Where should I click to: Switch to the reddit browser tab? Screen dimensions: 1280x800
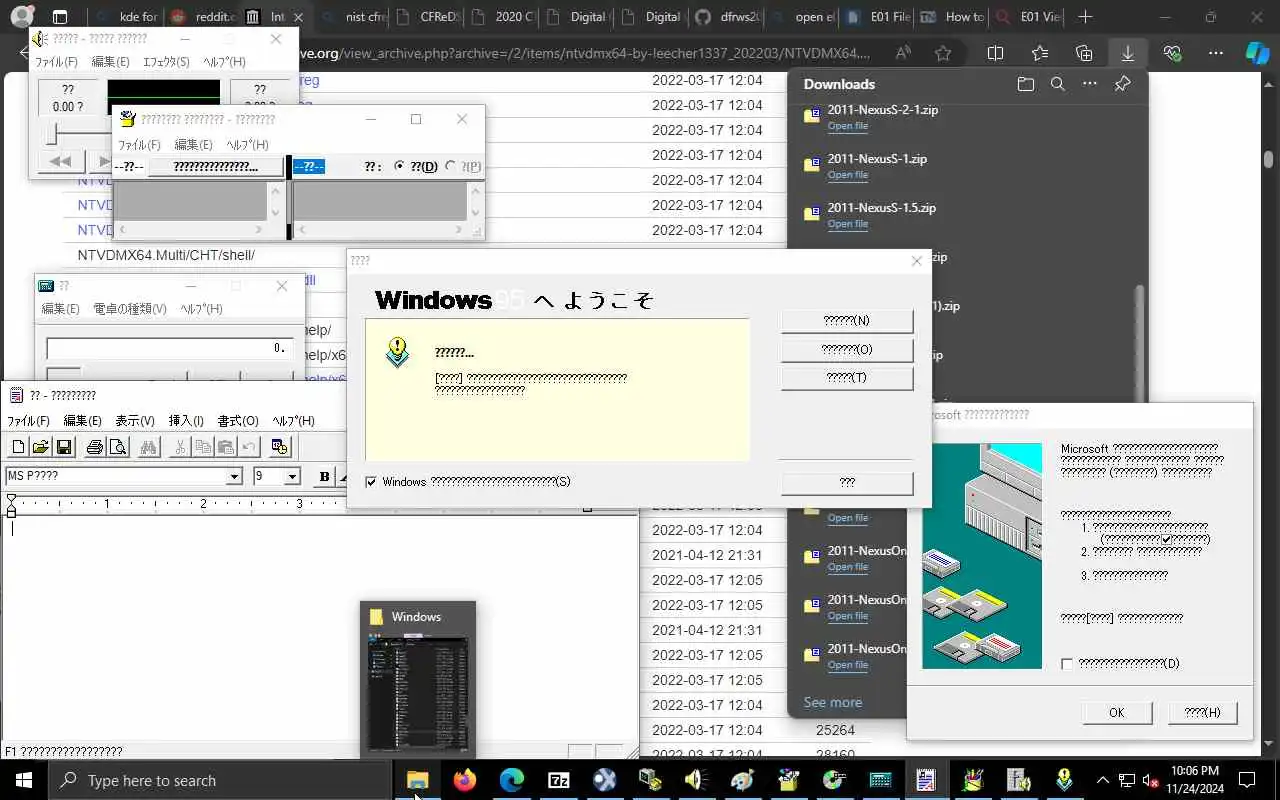click(203, 17)
